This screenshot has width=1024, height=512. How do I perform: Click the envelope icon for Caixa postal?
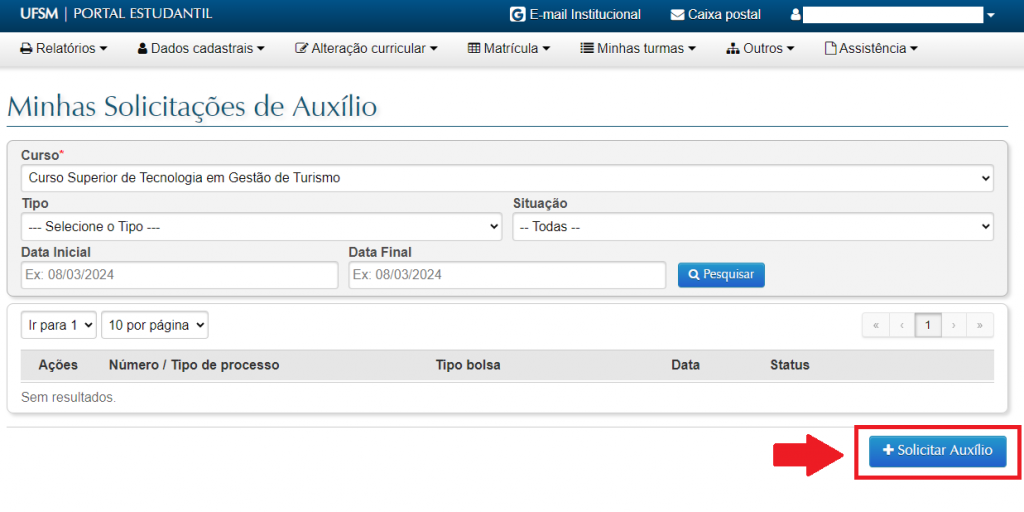tap(678, 15)
